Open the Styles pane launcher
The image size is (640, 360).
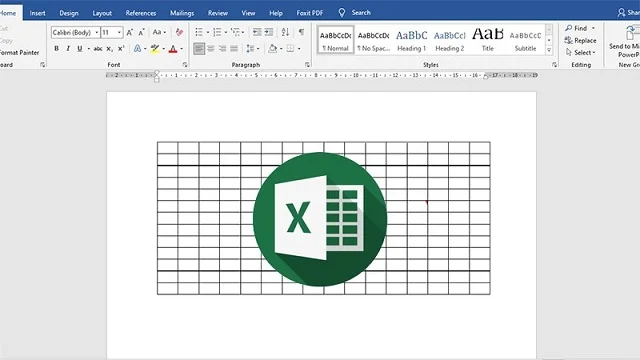[x=554, y=64]
